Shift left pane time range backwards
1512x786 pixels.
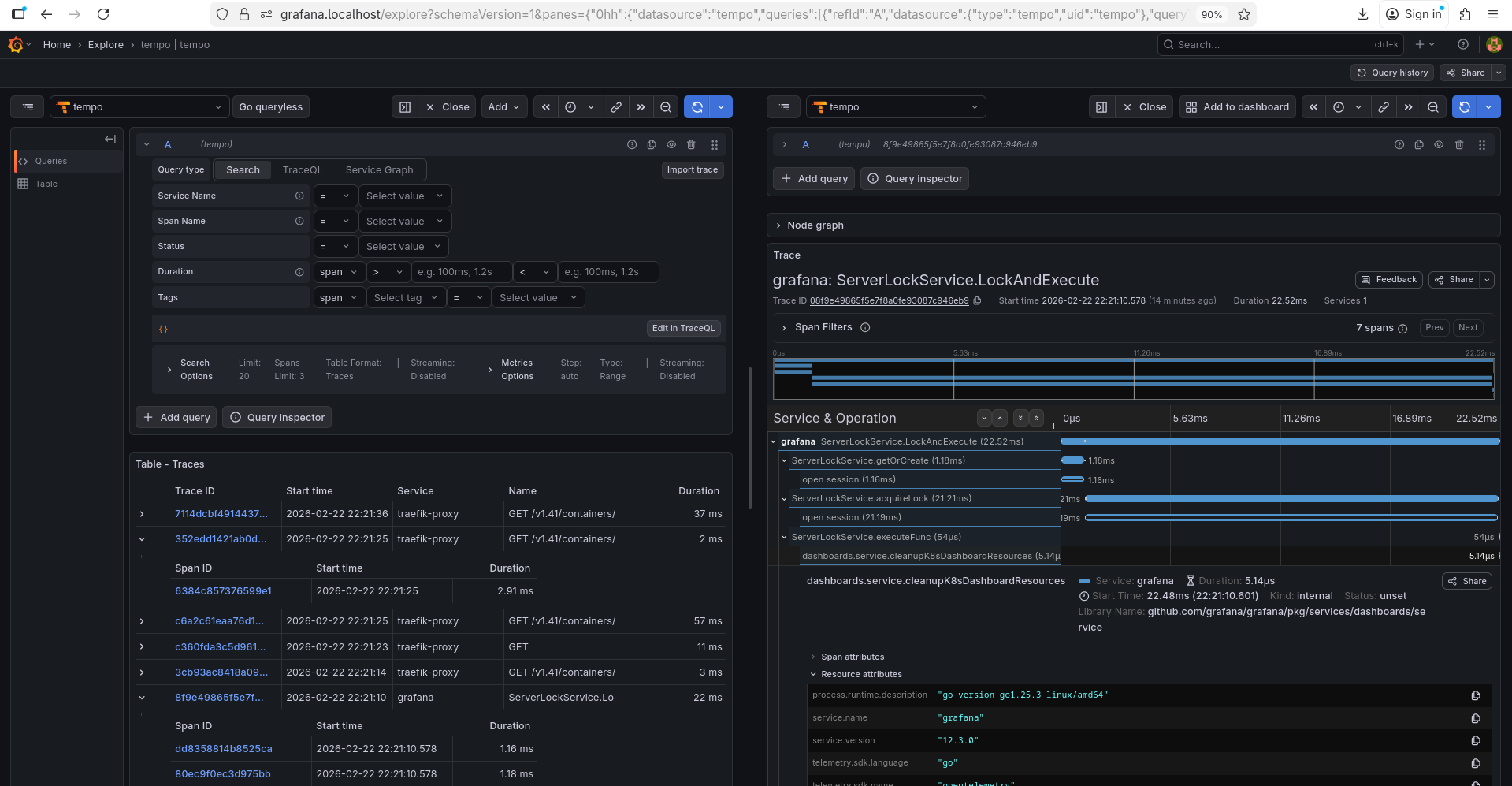tap(545, 107)
